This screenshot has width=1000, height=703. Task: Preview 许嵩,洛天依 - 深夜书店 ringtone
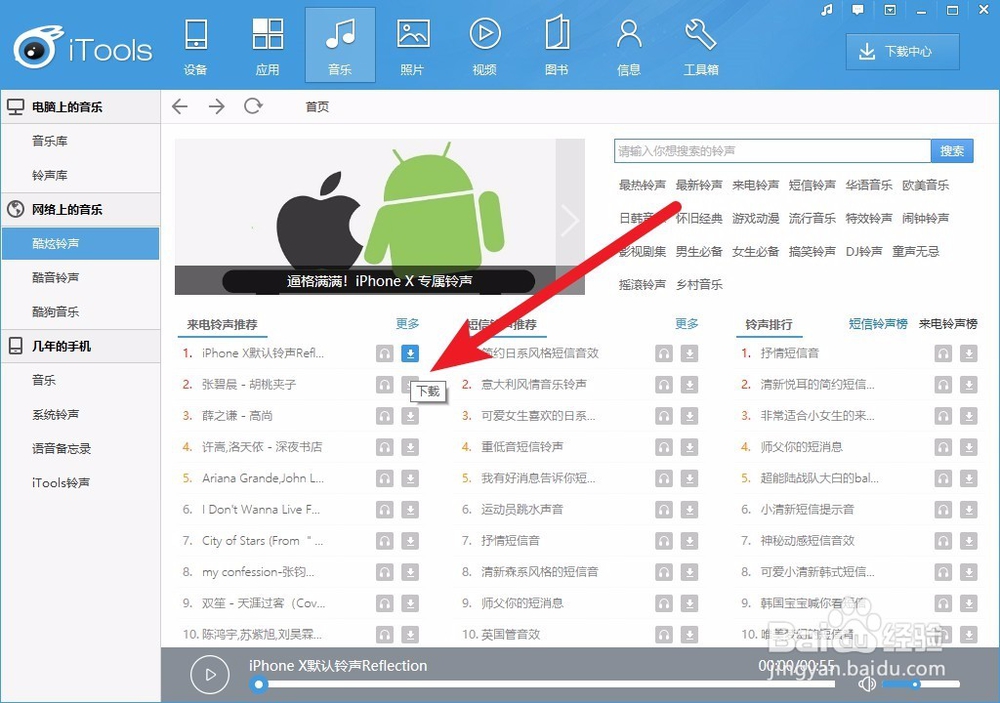point(385,447)
